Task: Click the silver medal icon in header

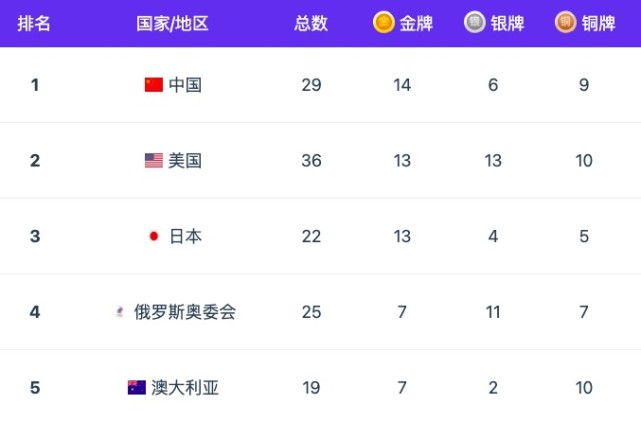Action: 475,23
